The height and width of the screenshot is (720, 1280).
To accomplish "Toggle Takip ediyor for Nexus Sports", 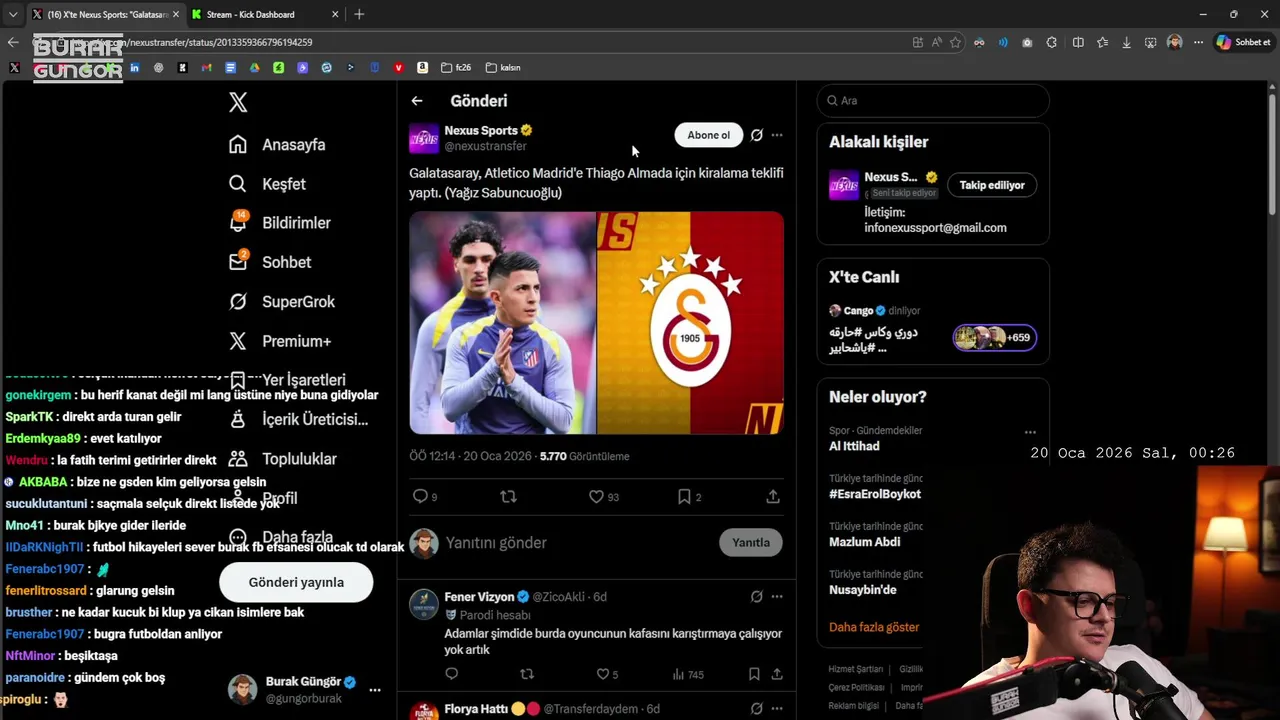I will pos(992,185).
